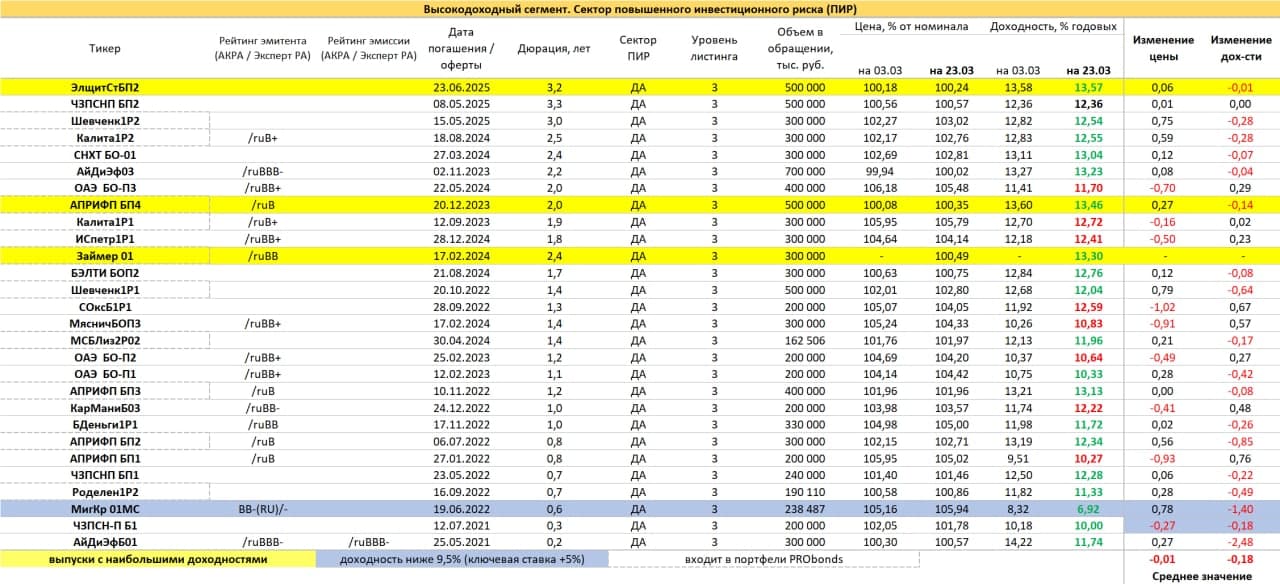Image resolution: width=1280 pixels, height=584 pixels.
Task: Select the 162 506 volume cell
Action: tap(798, 340)
